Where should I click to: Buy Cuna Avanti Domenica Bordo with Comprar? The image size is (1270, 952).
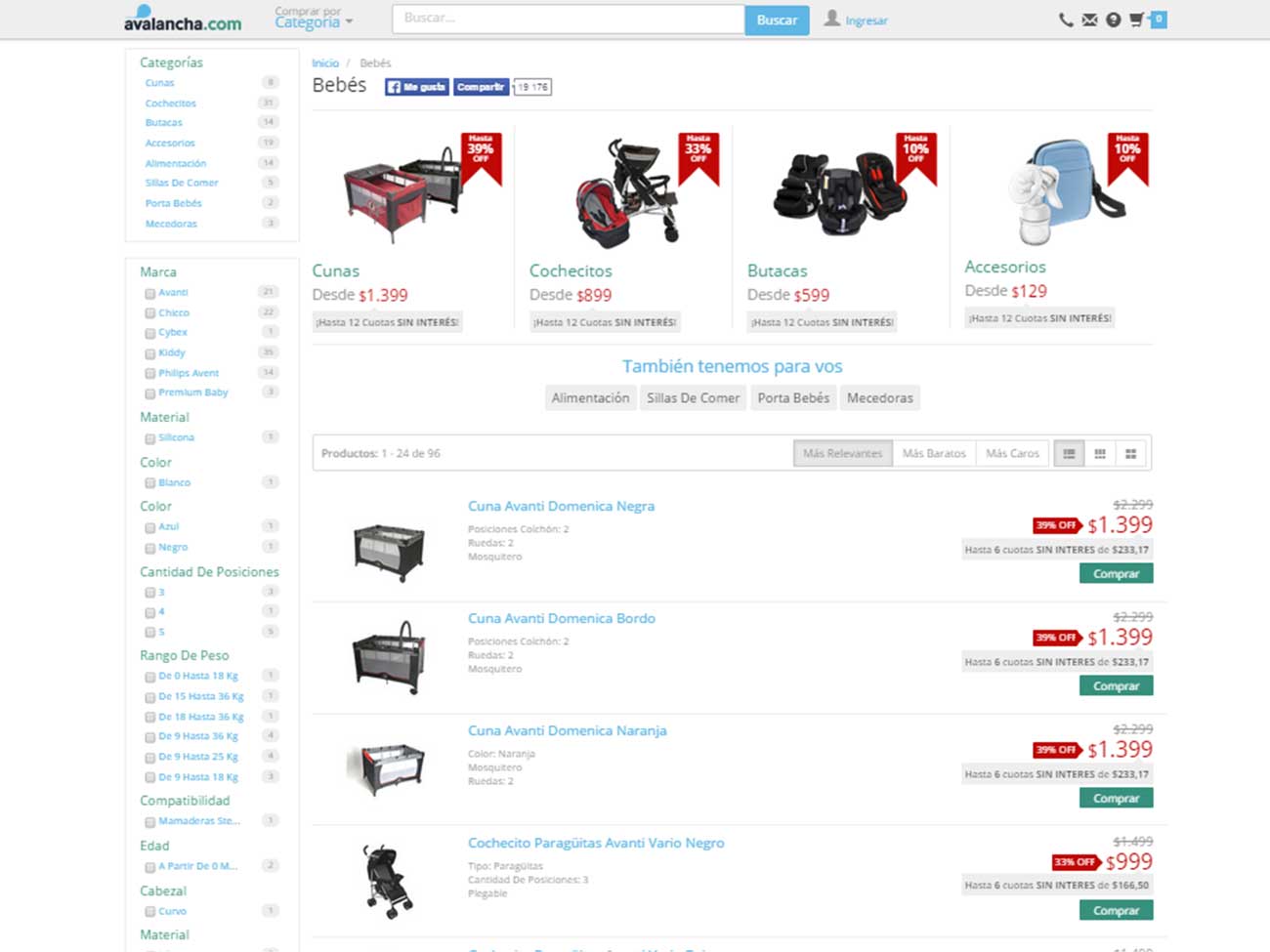(1116, 686)
